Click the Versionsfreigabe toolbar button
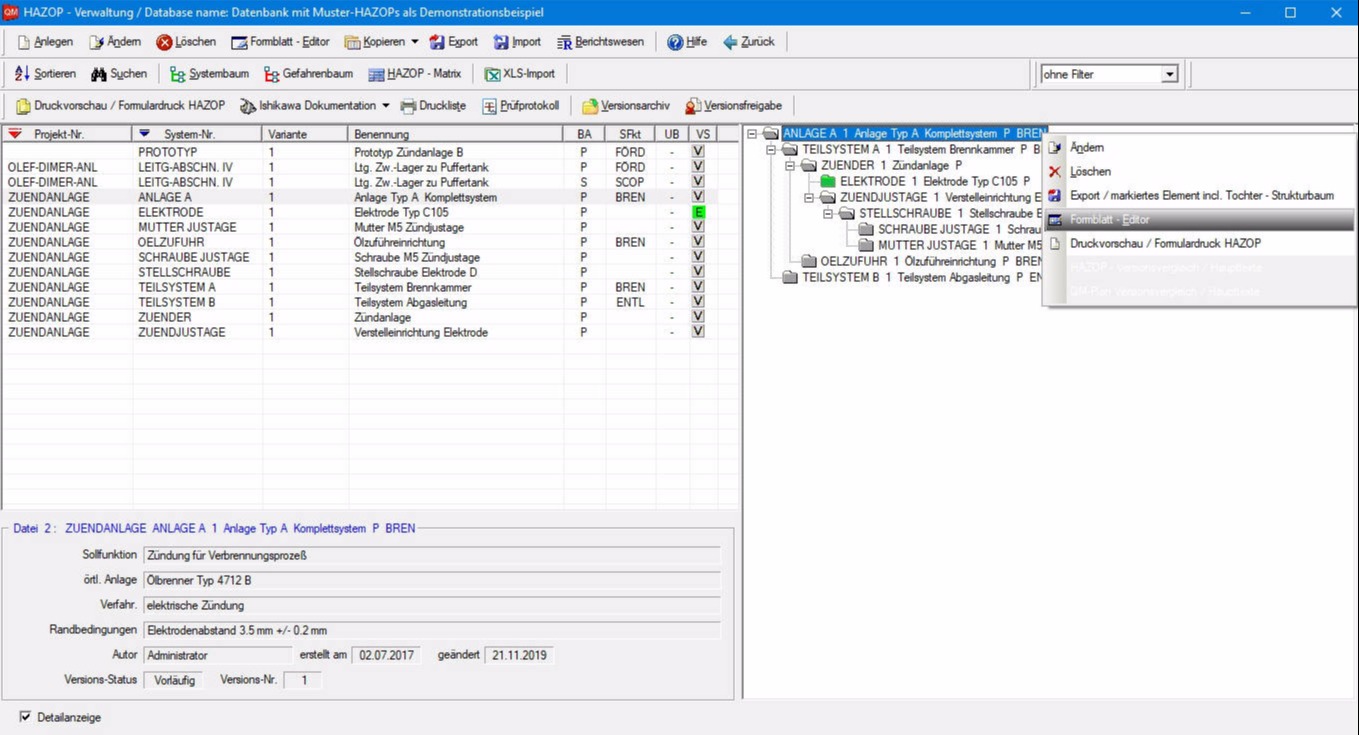This screenshot has height=735, width=1359. pyautogui.click(x=733, y=106)
